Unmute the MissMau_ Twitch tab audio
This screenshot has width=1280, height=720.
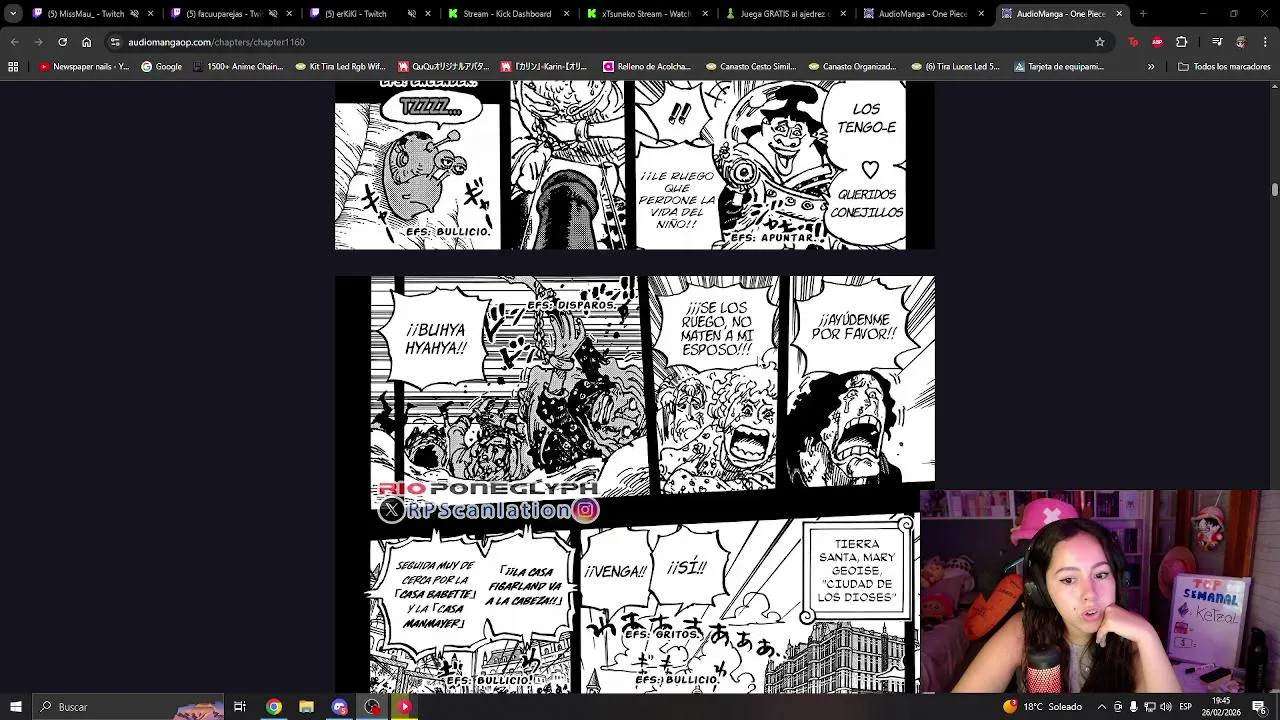click(x=134, y=14)
